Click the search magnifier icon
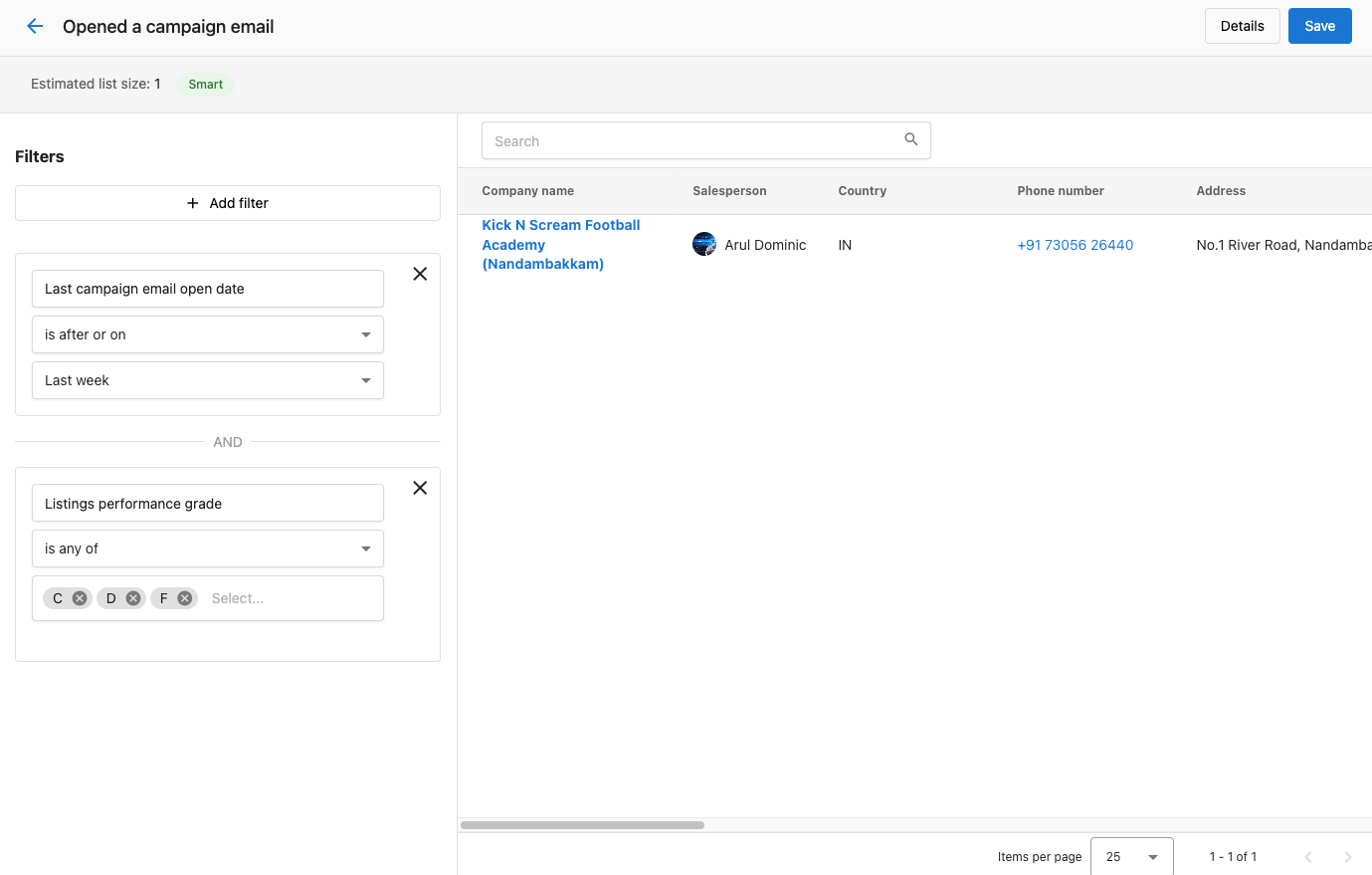This screenshot has height=875, width=1372. 910,140
